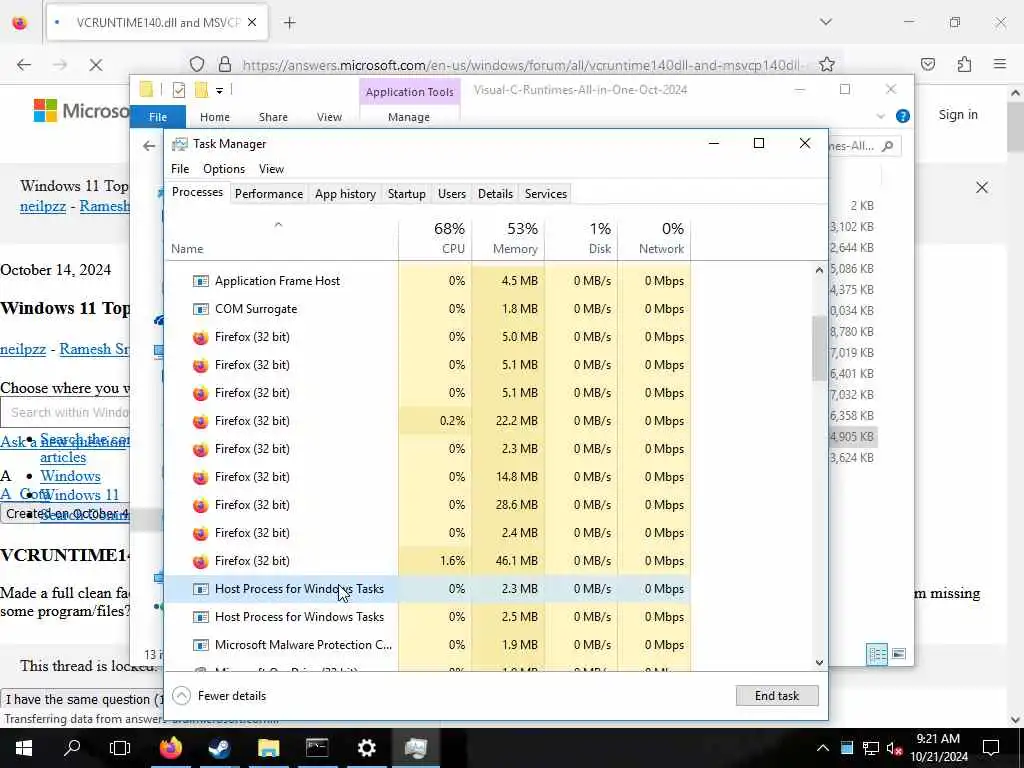Image resolution: width=1024 pixels, height=768 pixels.
Task: Open Windows Start menu
Action: pos(24,748)
